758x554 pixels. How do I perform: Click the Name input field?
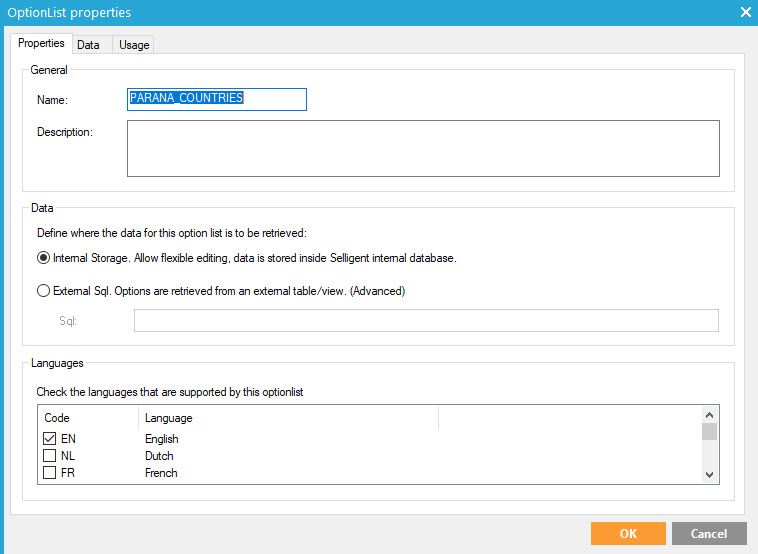[216, 99]
